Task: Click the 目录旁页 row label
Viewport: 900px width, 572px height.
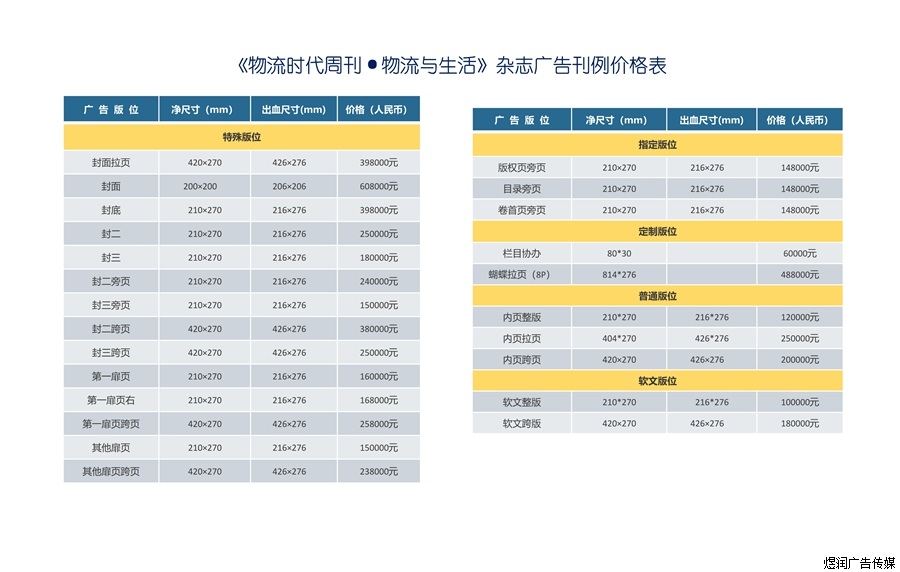Action: 522,189
